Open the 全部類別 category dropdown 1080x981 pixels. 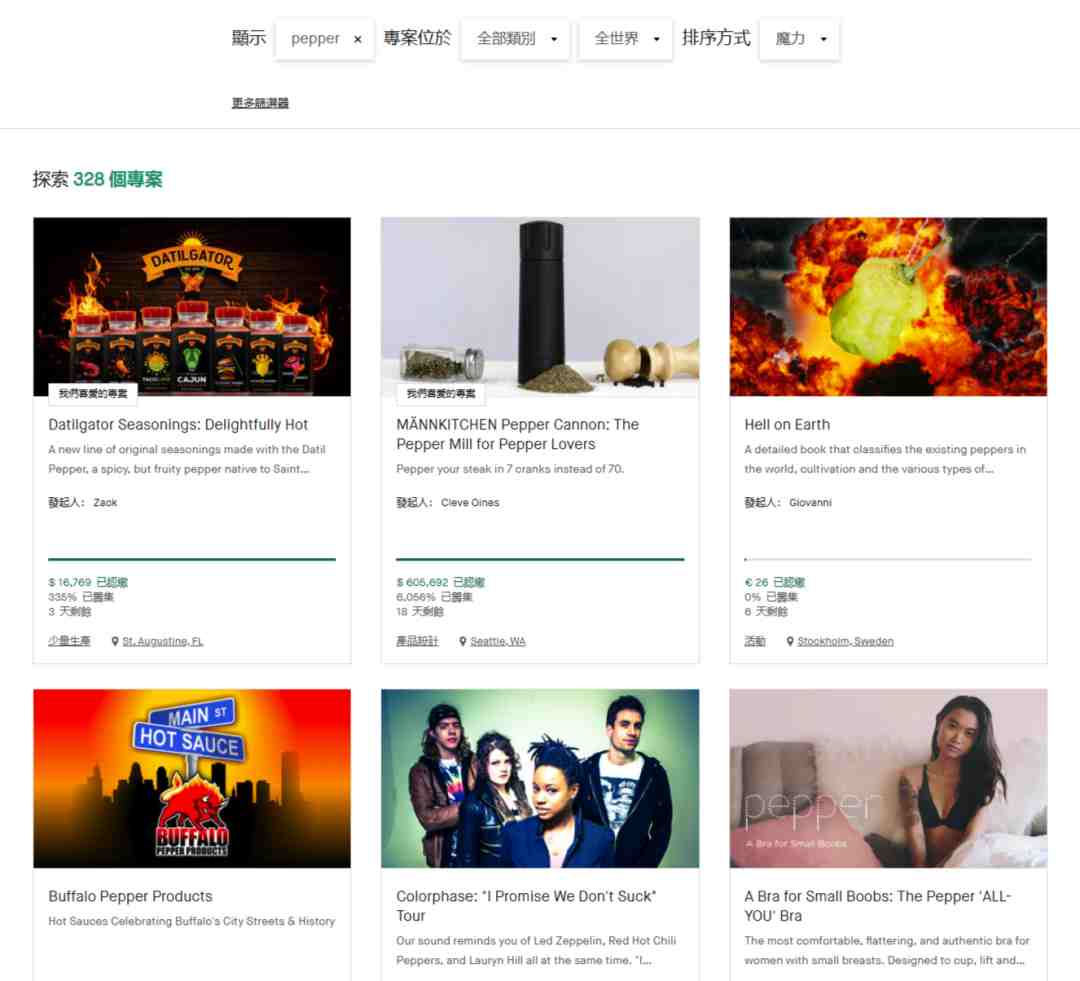click(515, 39)
